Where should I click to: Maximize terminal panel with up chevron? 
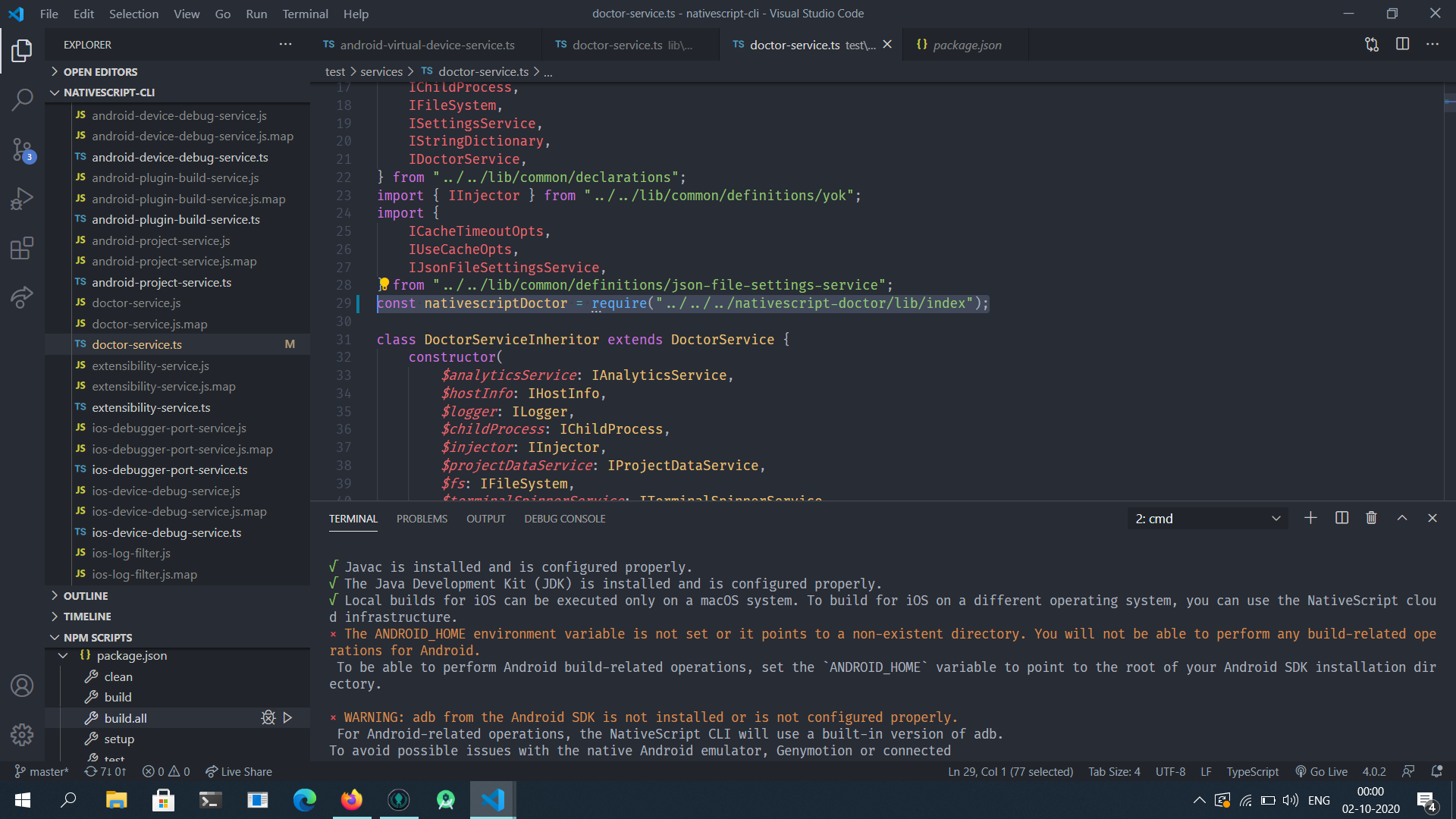pyautogui.click(x=1402, y=518)
